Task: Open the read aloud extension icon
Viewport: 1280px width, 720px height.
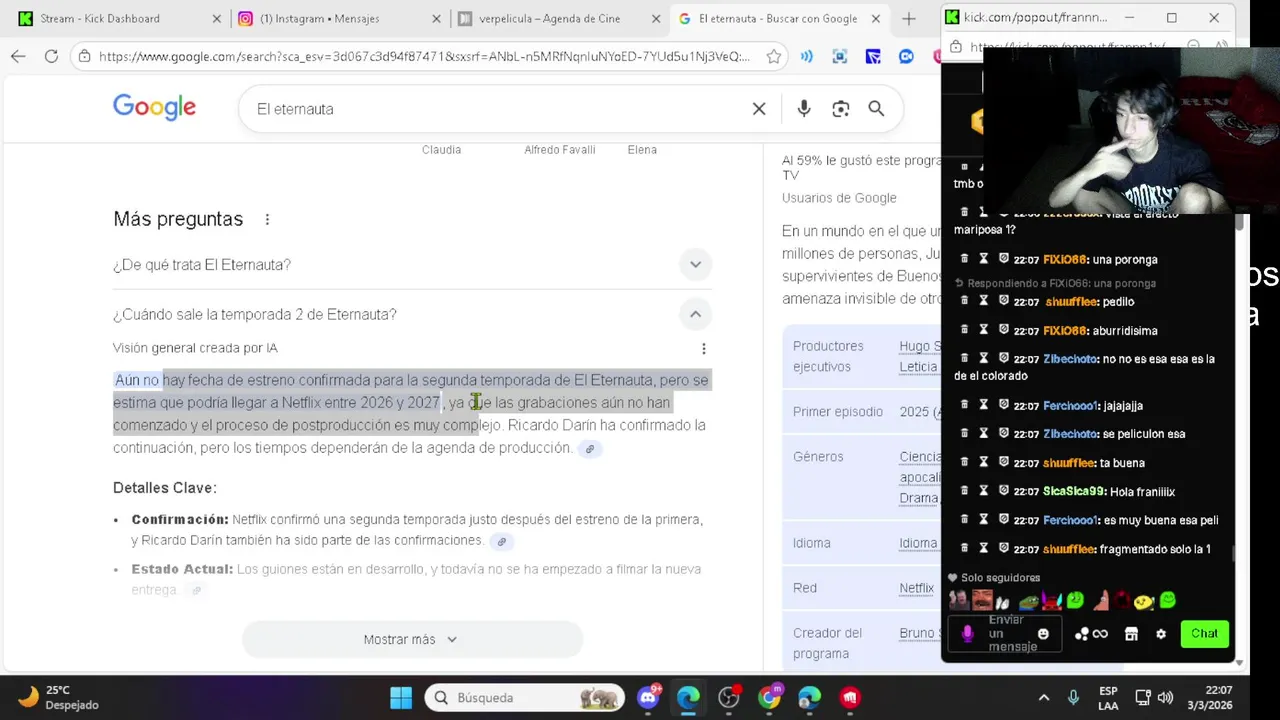Action: [x=806, y=57]
